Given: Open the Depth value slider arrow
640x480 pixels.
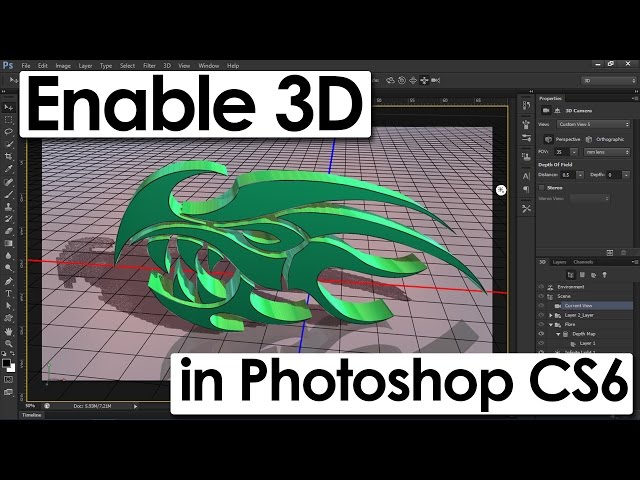Looking at the screenshot, I should click(626, 175).
